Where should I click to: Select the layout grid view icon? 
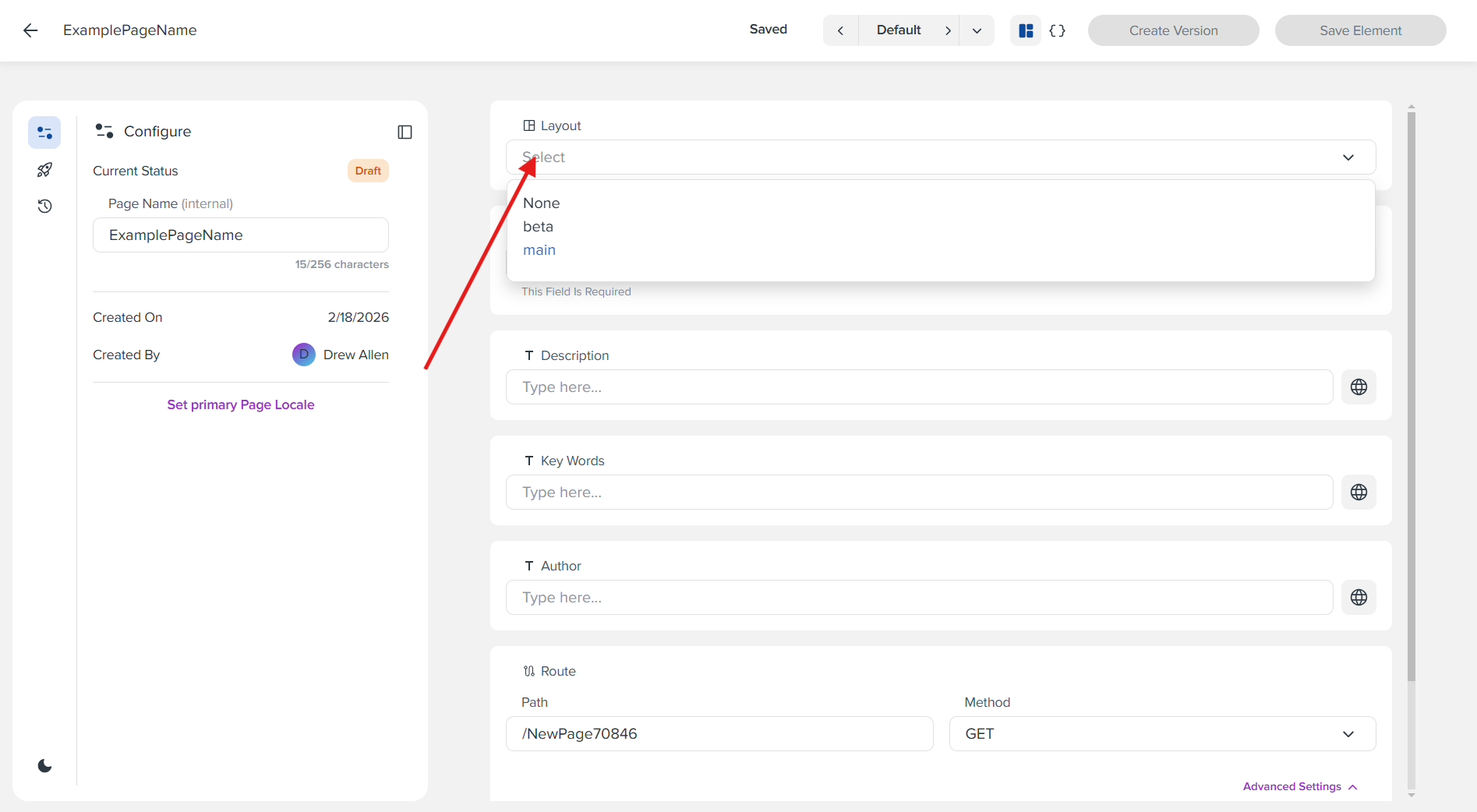pyautogui.click(x=1025, y=30)
